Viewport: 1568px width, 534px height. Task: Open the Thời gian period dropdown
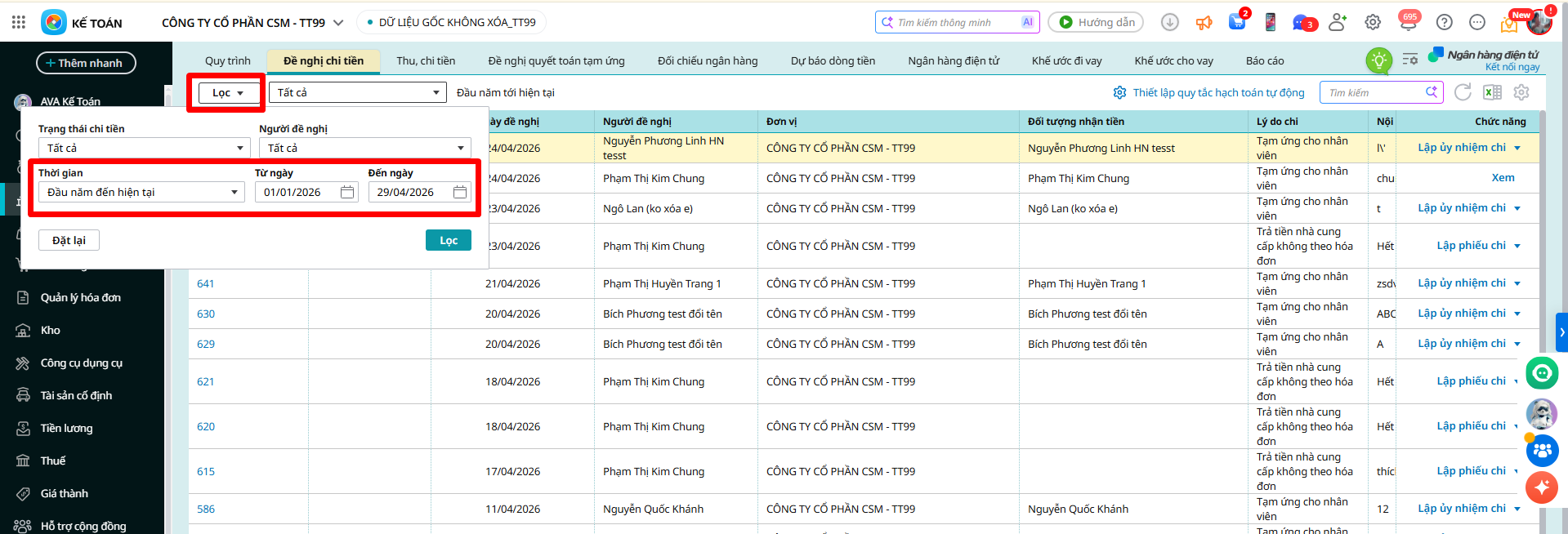click(x=141, y=192)
